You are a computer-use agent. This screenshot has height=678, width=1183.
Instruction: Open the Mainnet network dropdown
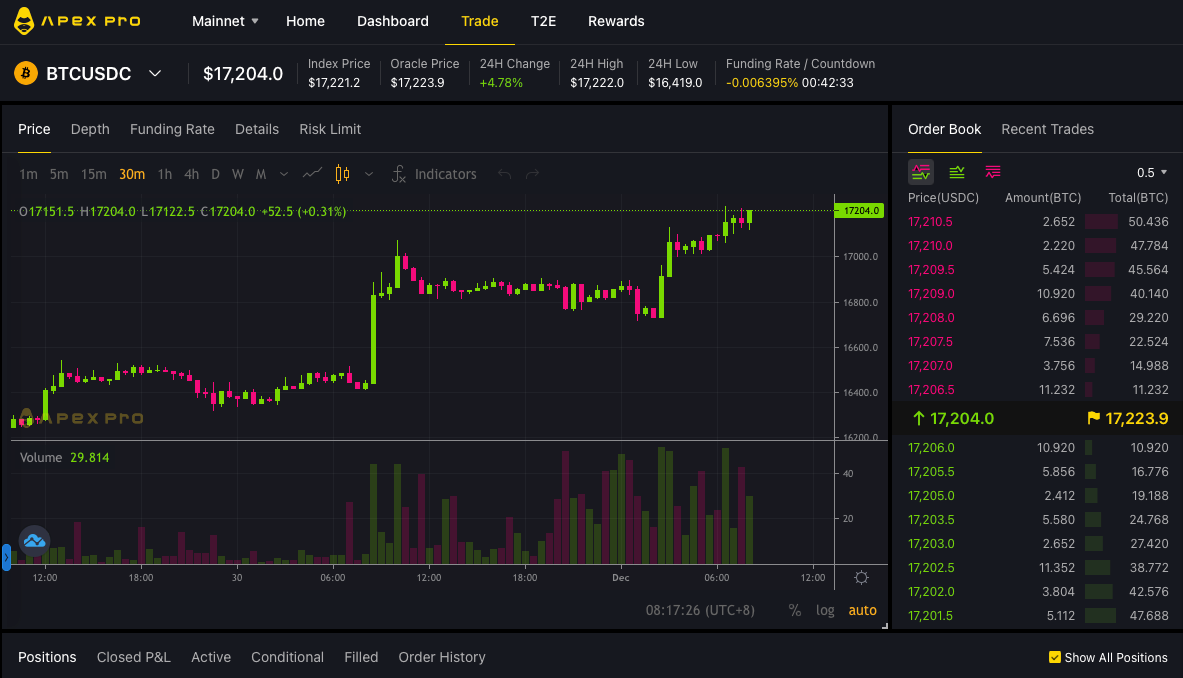[x=225, y=21]
